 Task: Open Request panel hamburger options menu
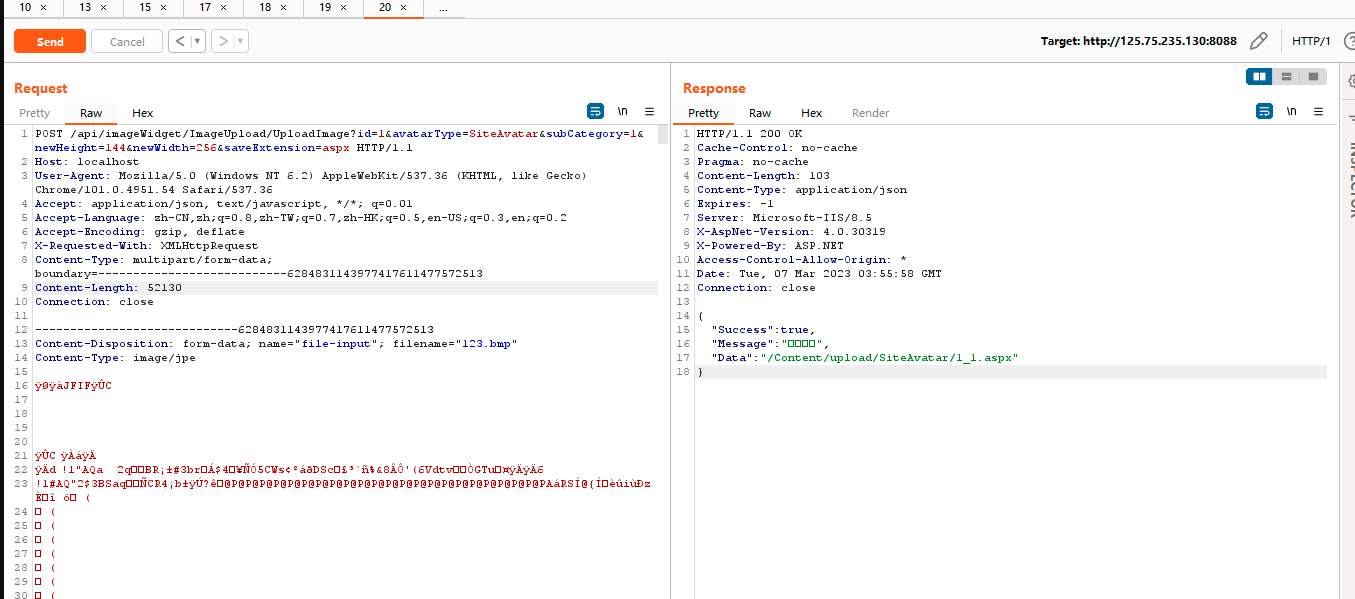649,111
